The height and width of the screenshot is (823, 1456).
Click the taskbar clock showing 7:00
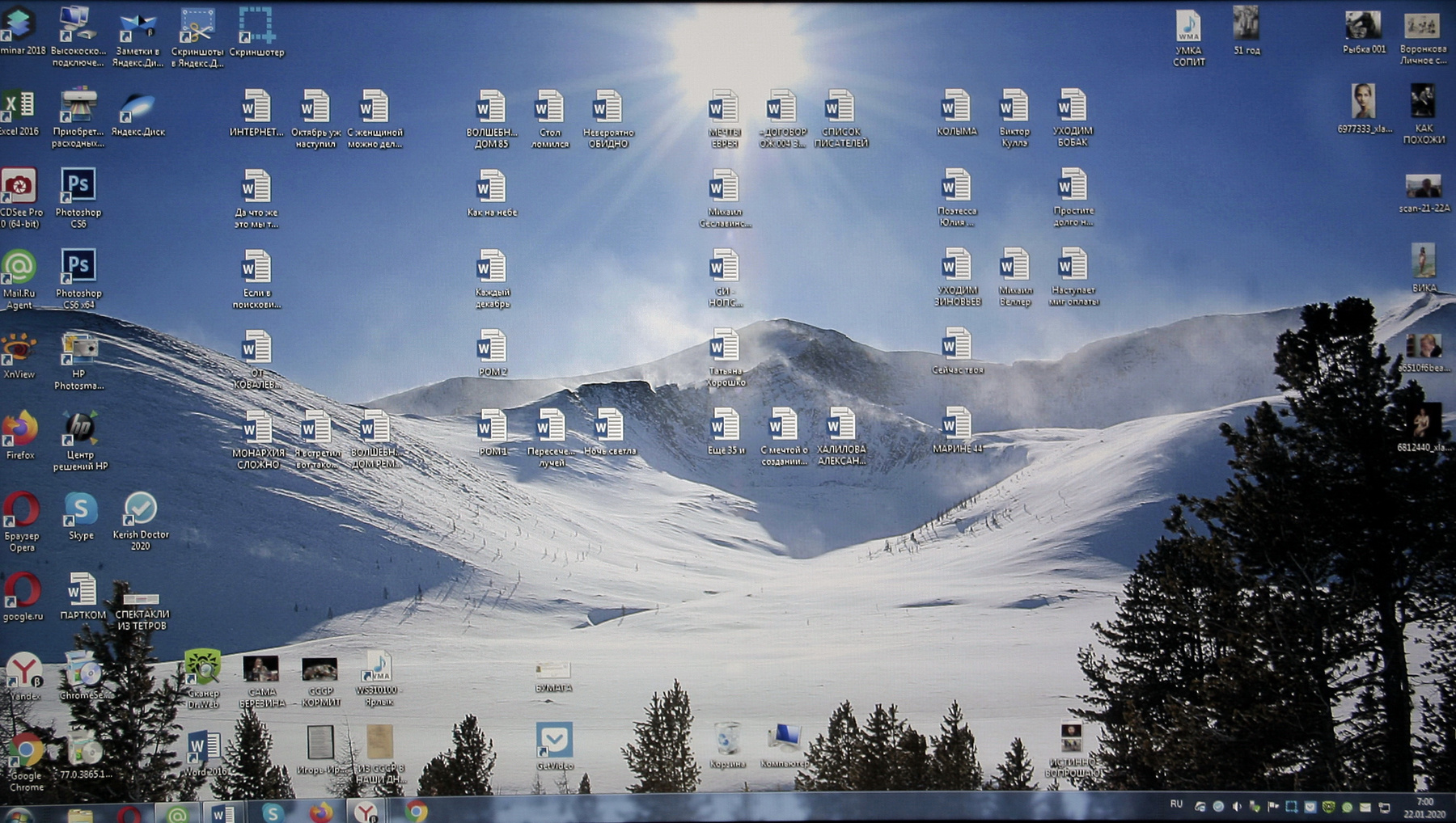coord(1424,808)
